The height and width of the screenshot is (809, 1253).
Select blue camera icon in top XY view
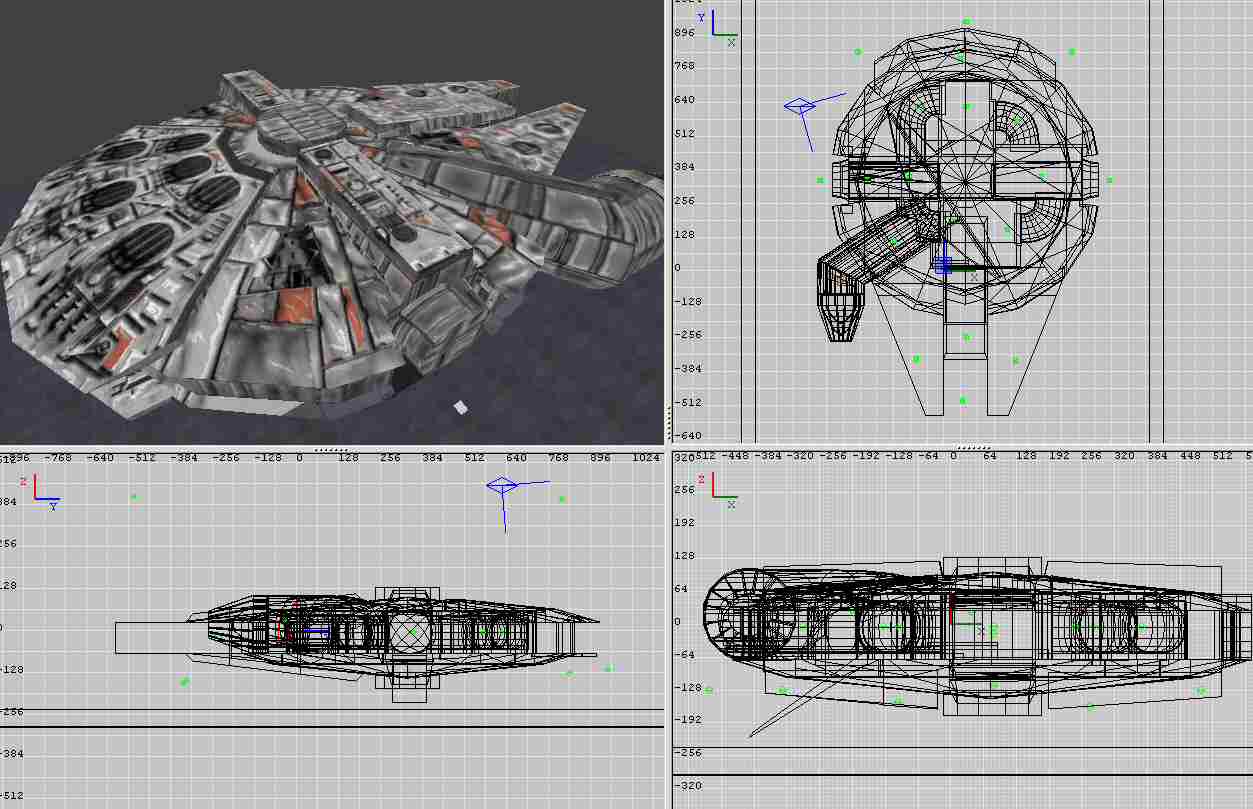pos(800,106)
